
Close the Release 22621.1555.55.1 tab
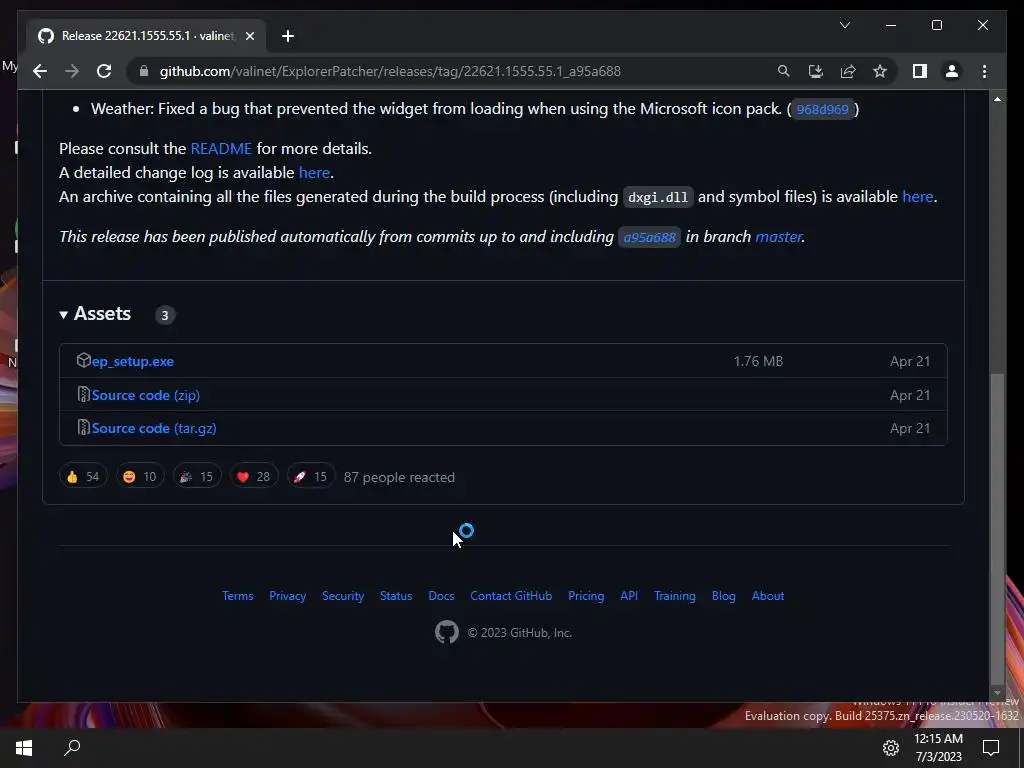click(x=249, y=36)
